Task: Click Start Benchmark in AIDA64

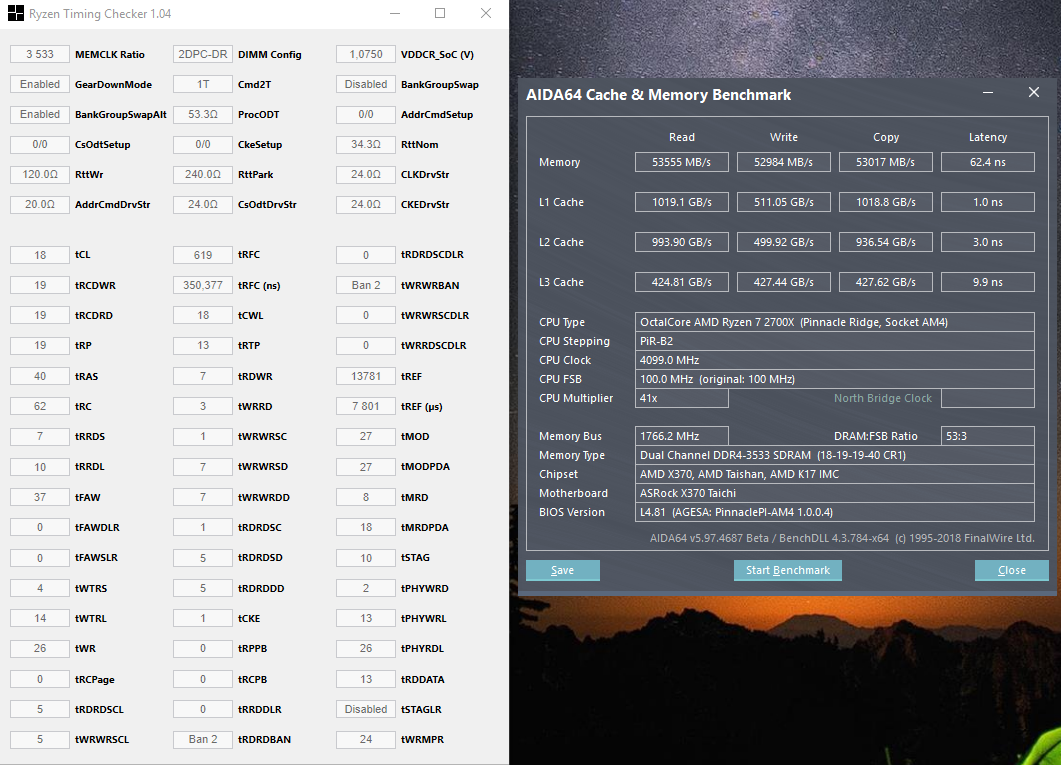Action: click(788, 570)
